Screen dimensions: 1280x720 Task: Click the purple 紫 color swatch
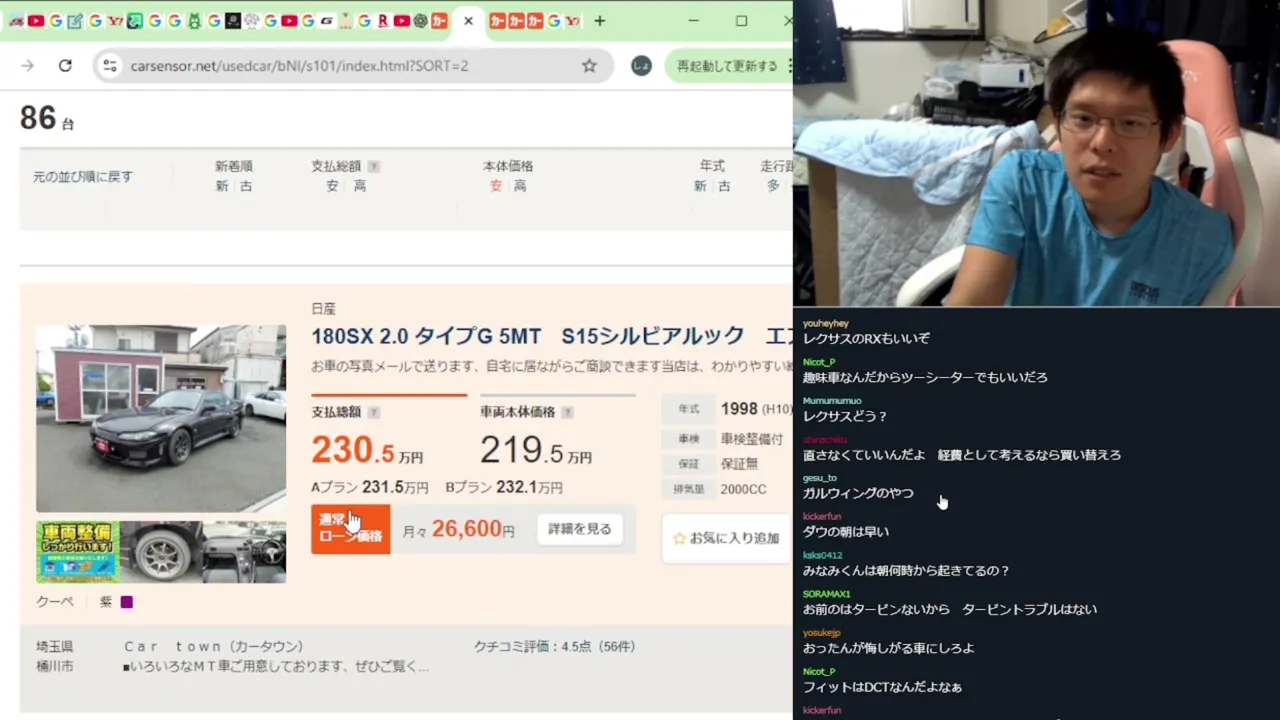pyautogui.click(x=126, y=602)
